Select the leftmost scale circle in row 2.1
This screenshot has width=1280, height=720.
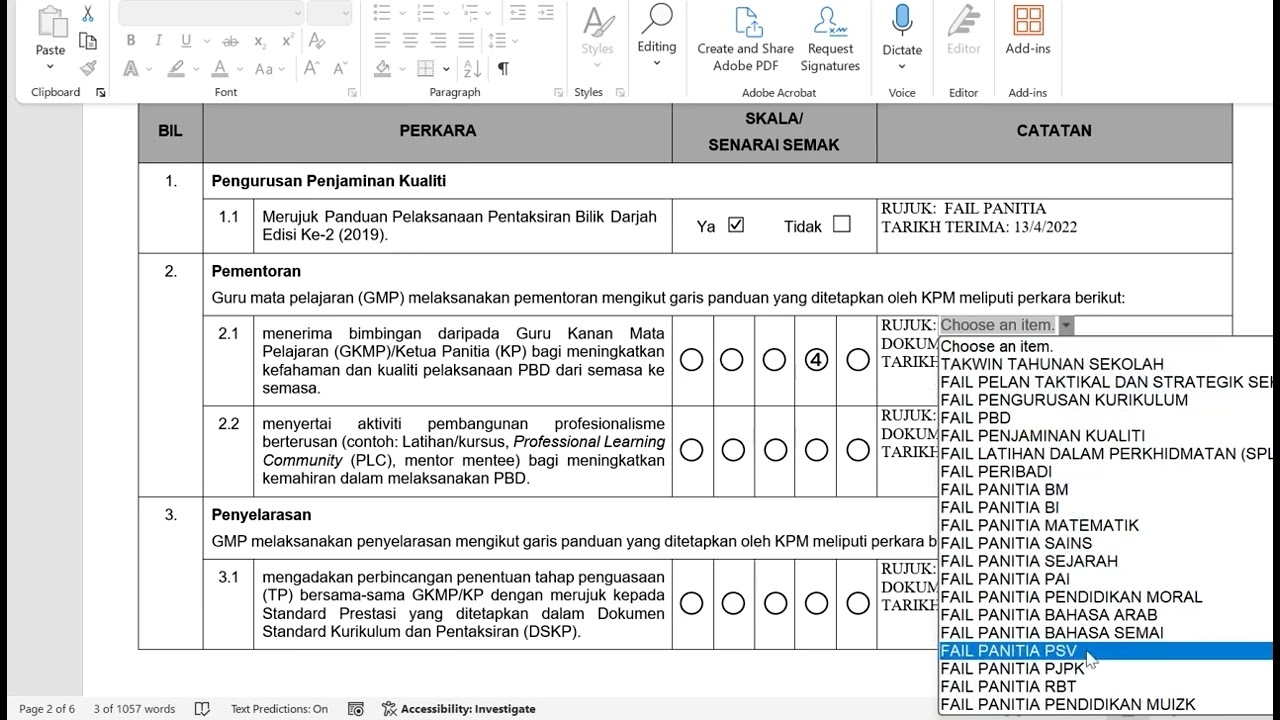[x=691, y=360]
